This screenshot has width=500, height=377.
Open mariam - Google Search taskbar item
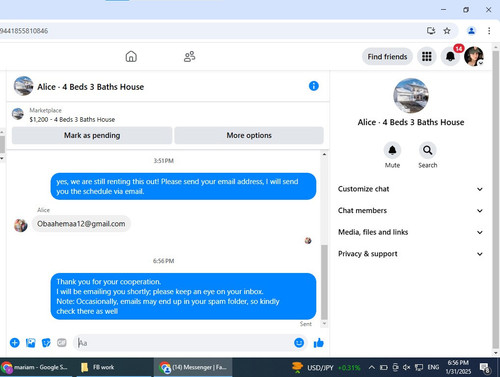[x=37, y=367]
